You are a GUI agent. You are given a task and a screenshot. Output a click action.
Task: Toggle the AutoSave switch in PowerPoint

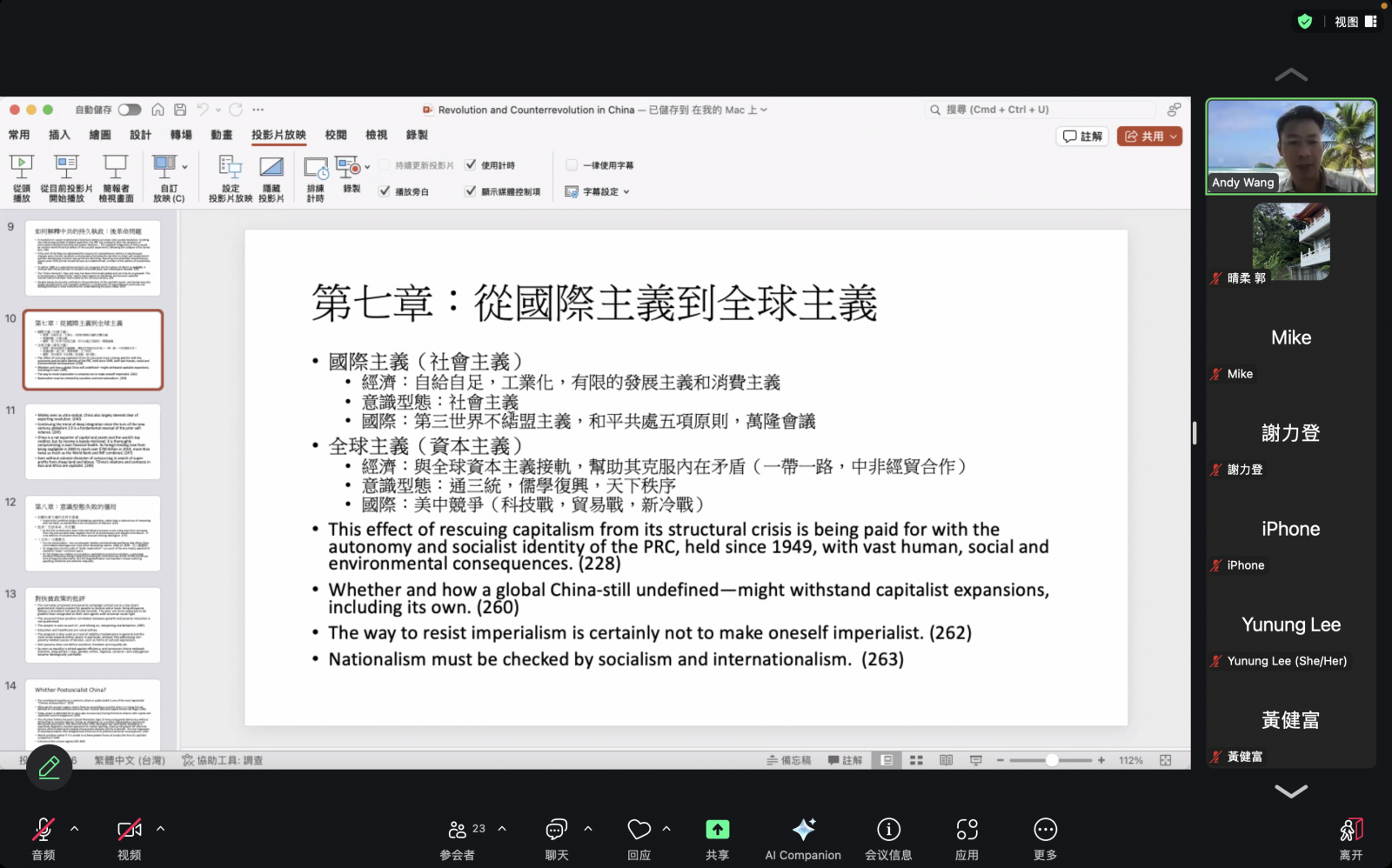pyautogui.click(x=130, y=110)
